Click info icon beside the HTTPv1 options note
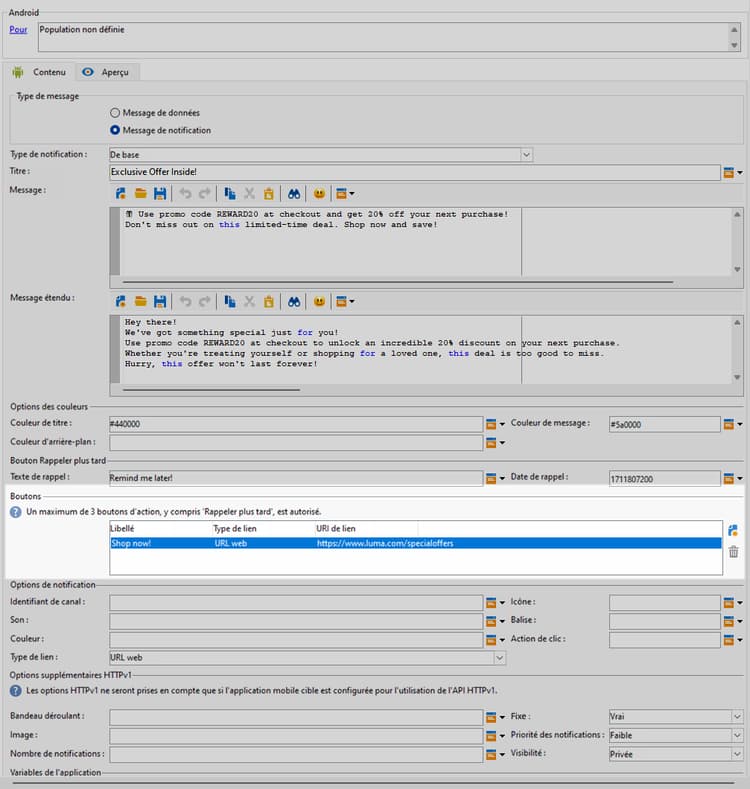Viewport: 750px width, 789px height. pyautogui.click(x=16, y=691)
